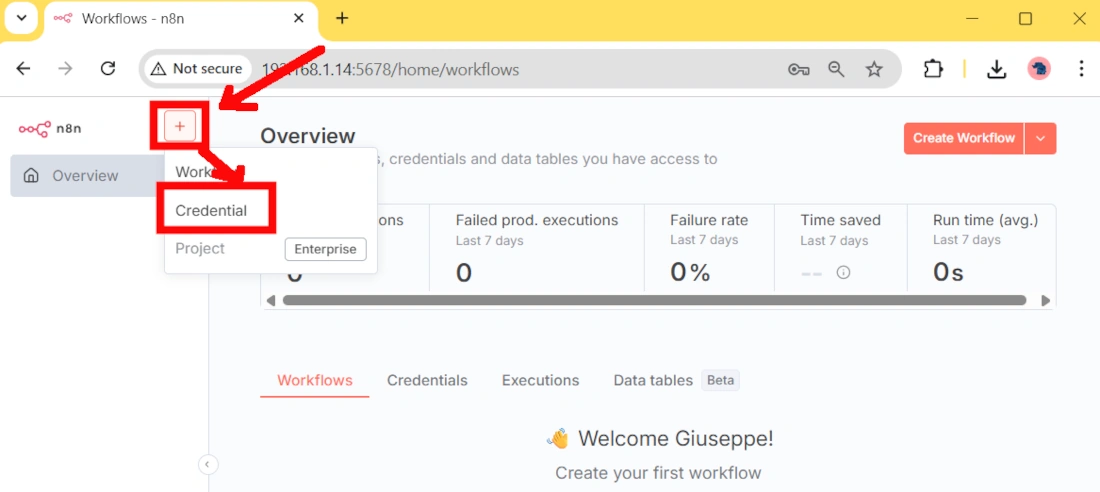Viewport: 1100px width, 492px height.
Task: Open the browser zoom magnifier icon
Action: click(x=836, y=69)
